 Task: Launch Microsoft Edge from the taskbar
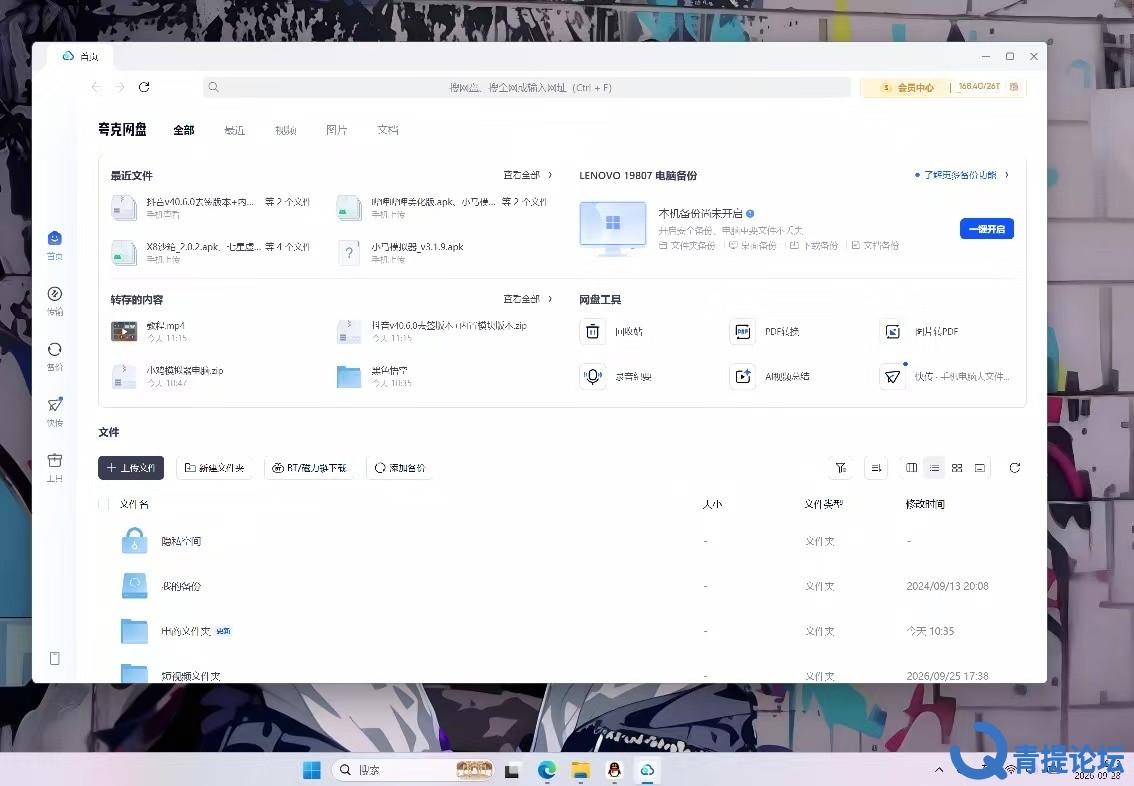[x=547, y=770]
